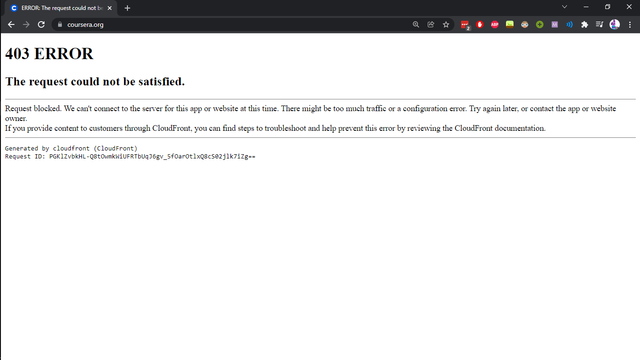
Task: Open the zoom magnifier in the address bar
Action: click(x=416, y=24)
